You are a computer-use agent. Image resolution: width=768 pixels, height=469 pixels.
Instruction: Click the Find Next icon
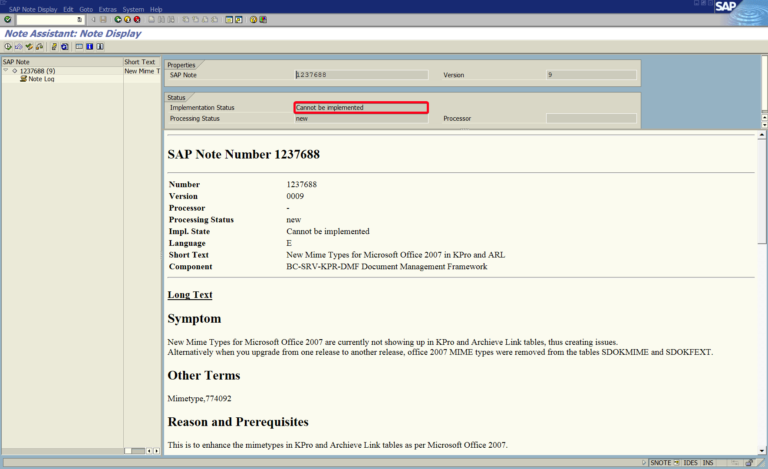[x=170, y=20]
